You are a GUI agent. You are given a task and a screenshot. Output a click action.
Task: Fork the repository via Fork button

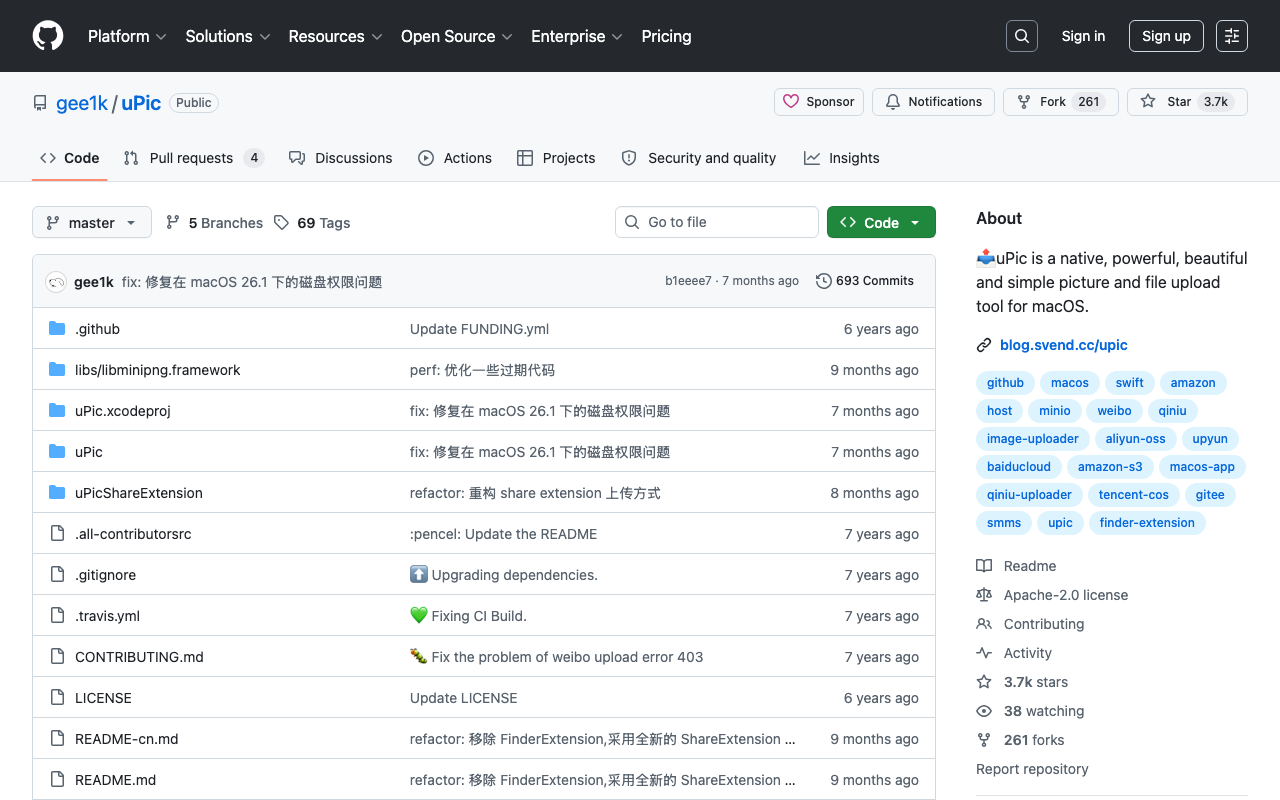pos(1061,102)
